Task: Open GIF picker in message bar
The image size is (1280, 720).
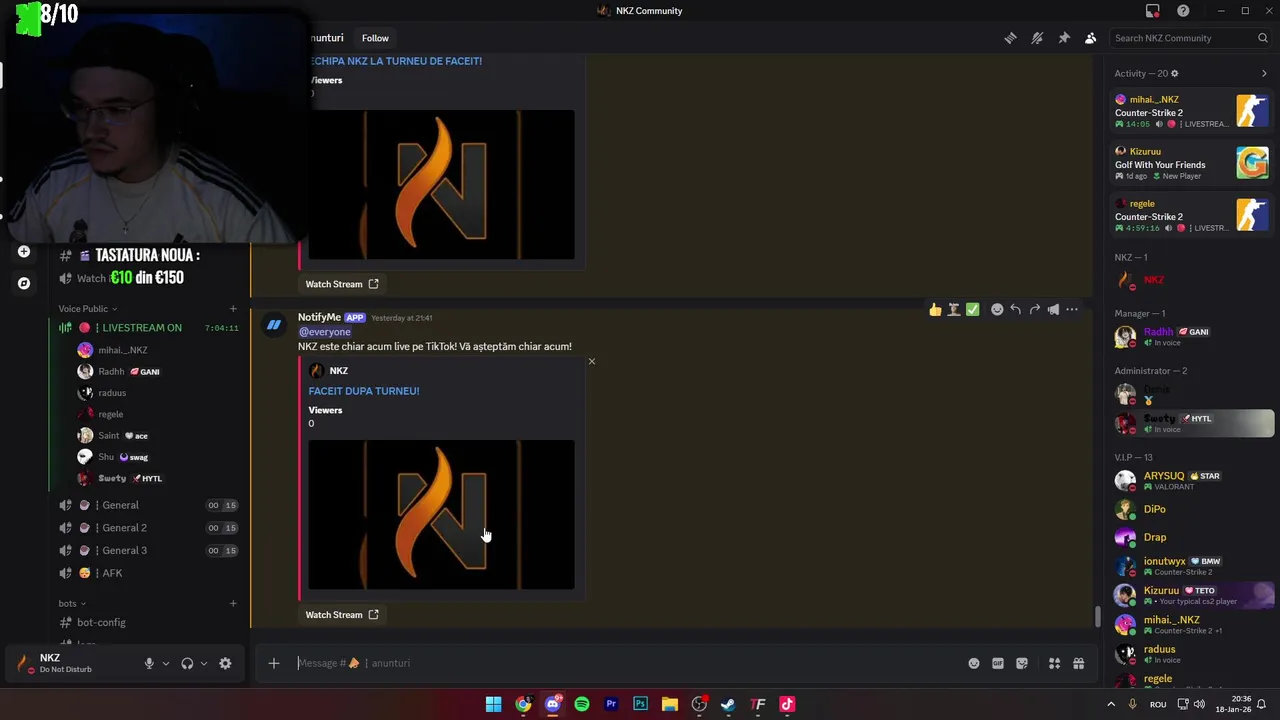Action: click(x=998, y=663)
